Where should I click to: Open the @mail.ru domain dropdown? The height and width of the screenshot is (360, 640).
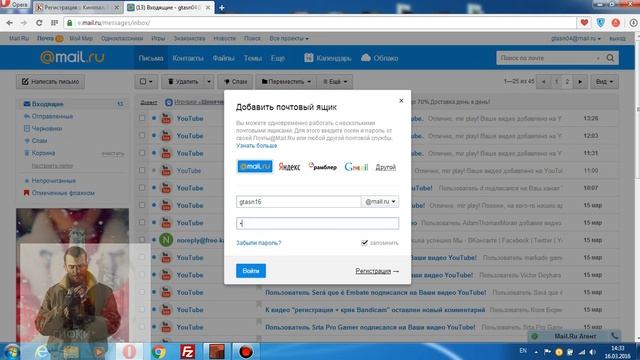pos(380,202)
